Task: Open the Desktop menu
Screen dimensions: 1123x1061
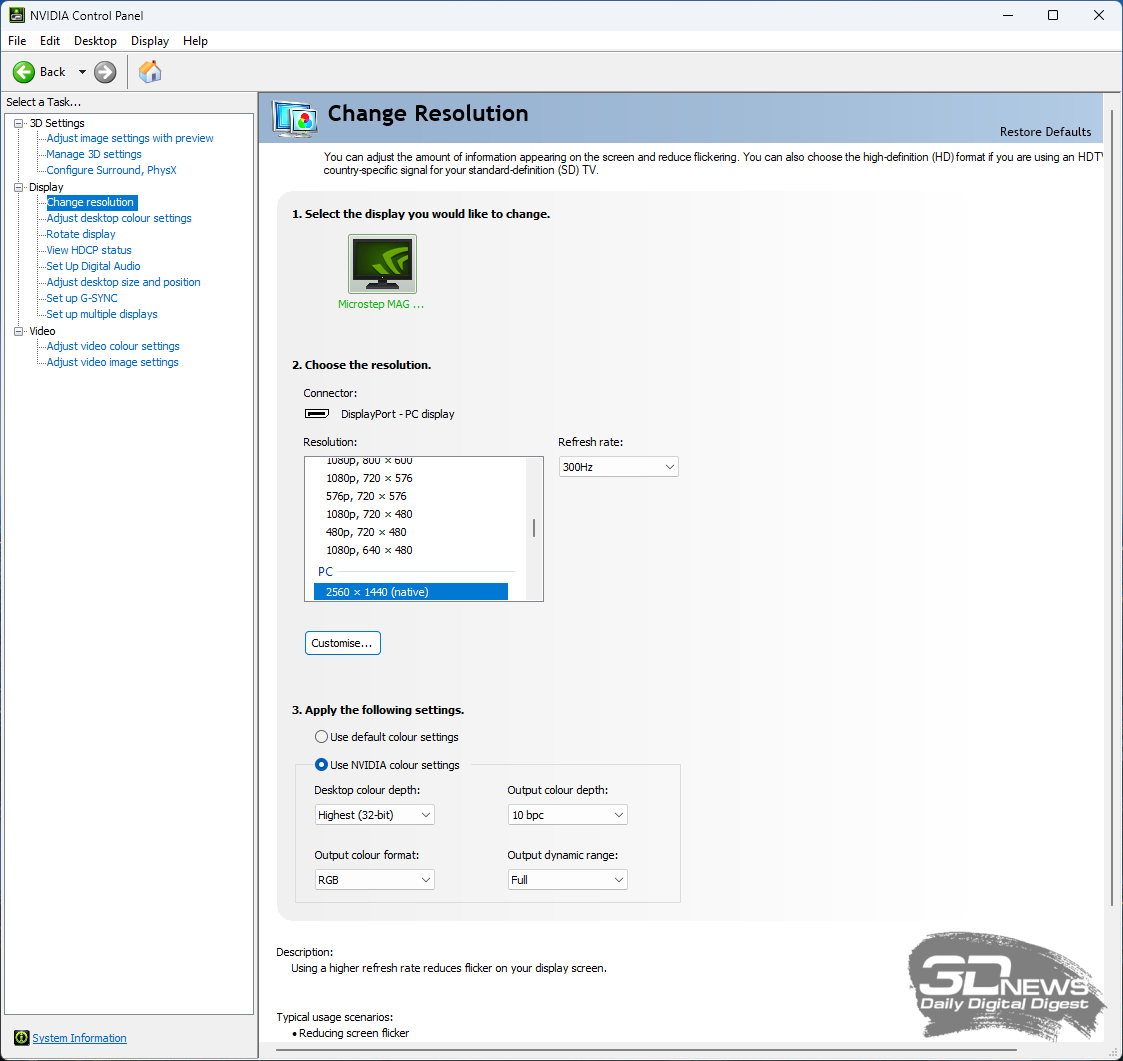Action: pos(95,41)
